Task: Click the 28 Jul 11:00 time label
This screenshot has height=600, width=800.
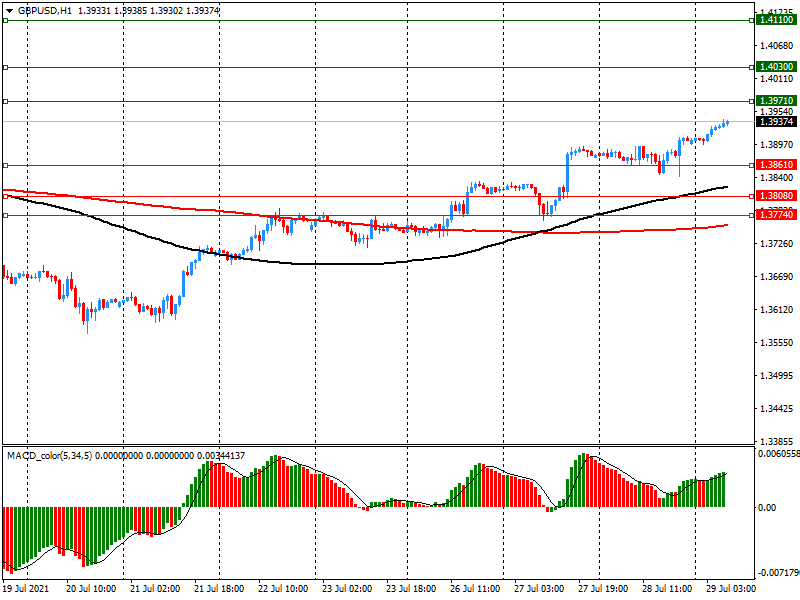Action: pyautogui.click(x=667, y=589)
